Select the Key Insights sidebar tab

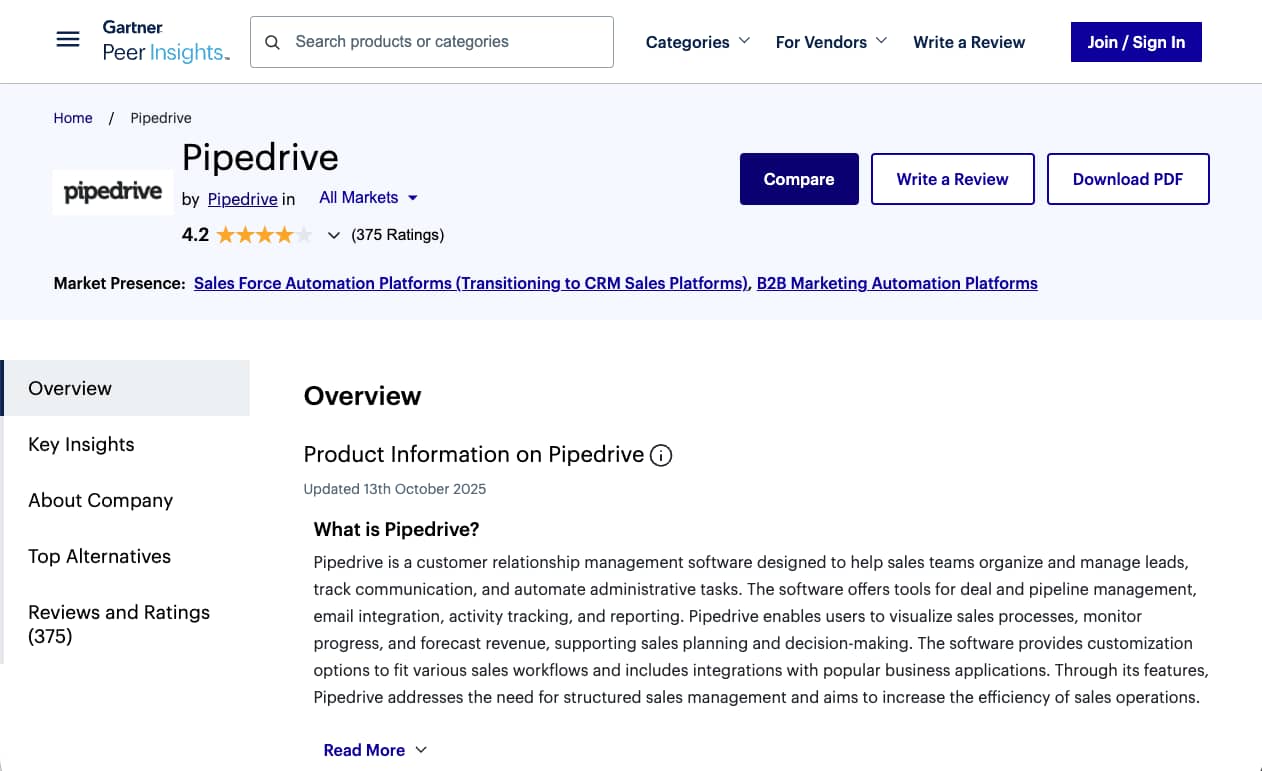tap(126, 444)
